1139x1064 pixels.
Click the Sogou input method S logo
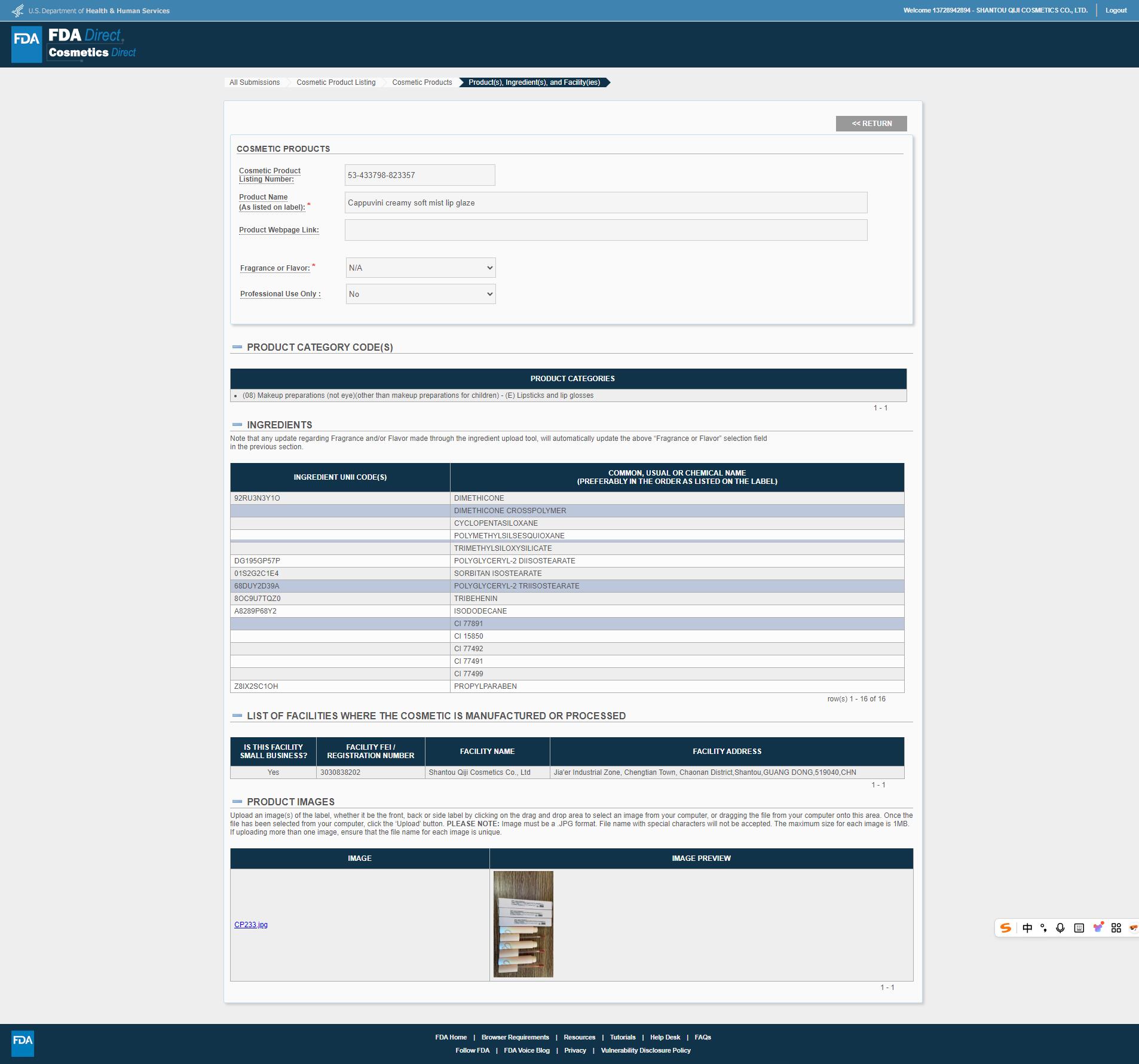(1006, 928)
